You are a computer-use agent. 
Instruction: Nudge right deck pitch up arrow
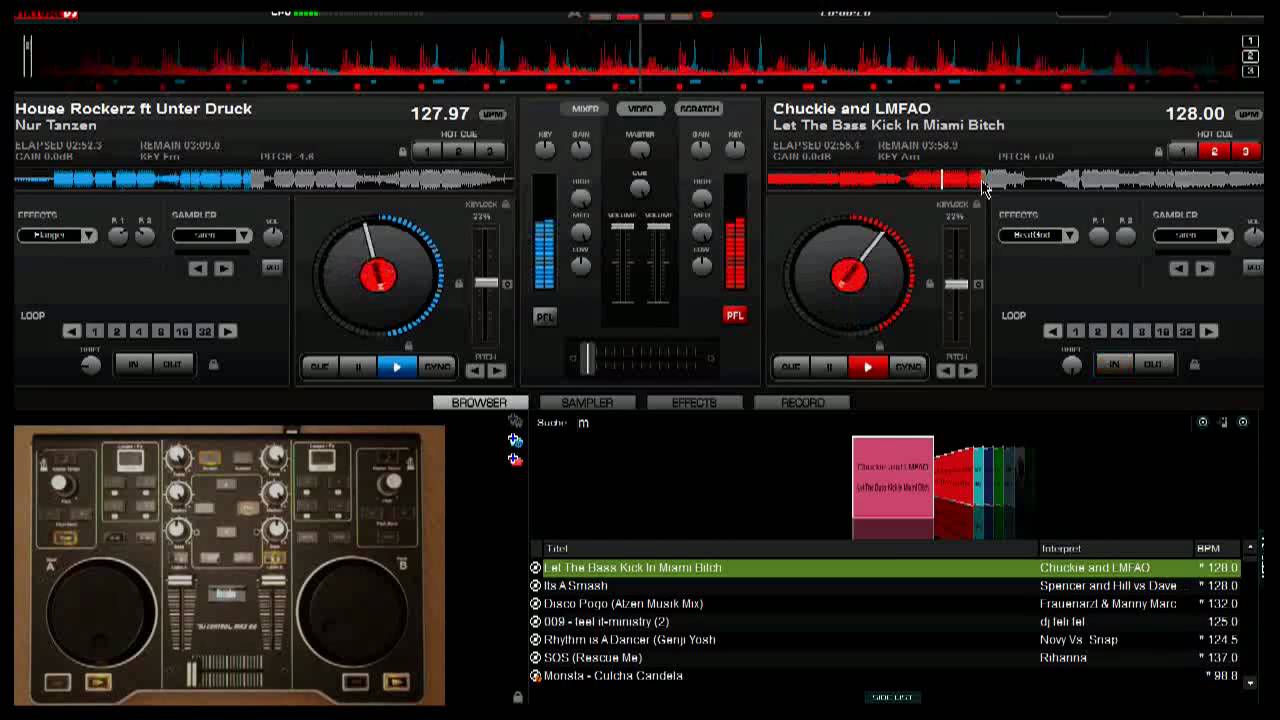pyautogui.click(x=968, y=371)
